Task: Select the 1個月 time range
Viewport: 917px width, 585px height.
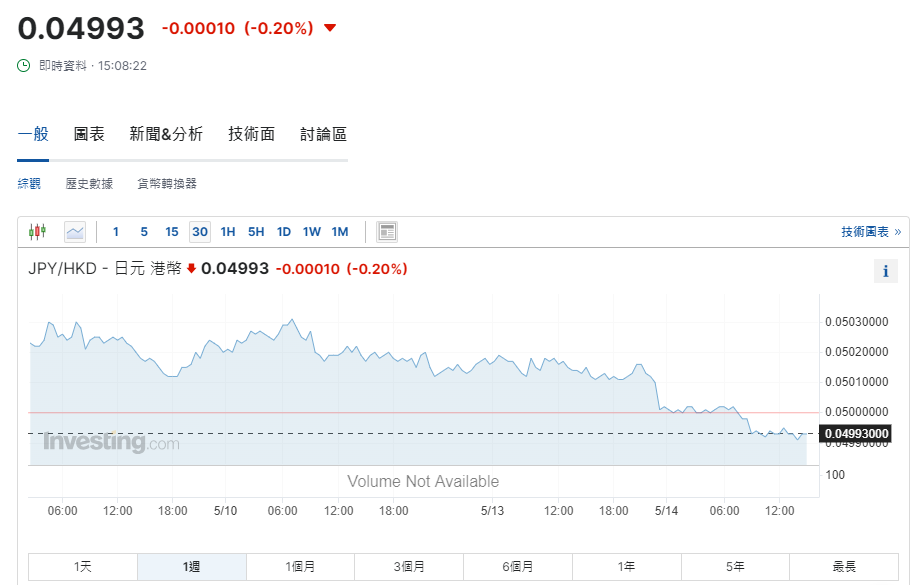Action: tap(301, 567)
